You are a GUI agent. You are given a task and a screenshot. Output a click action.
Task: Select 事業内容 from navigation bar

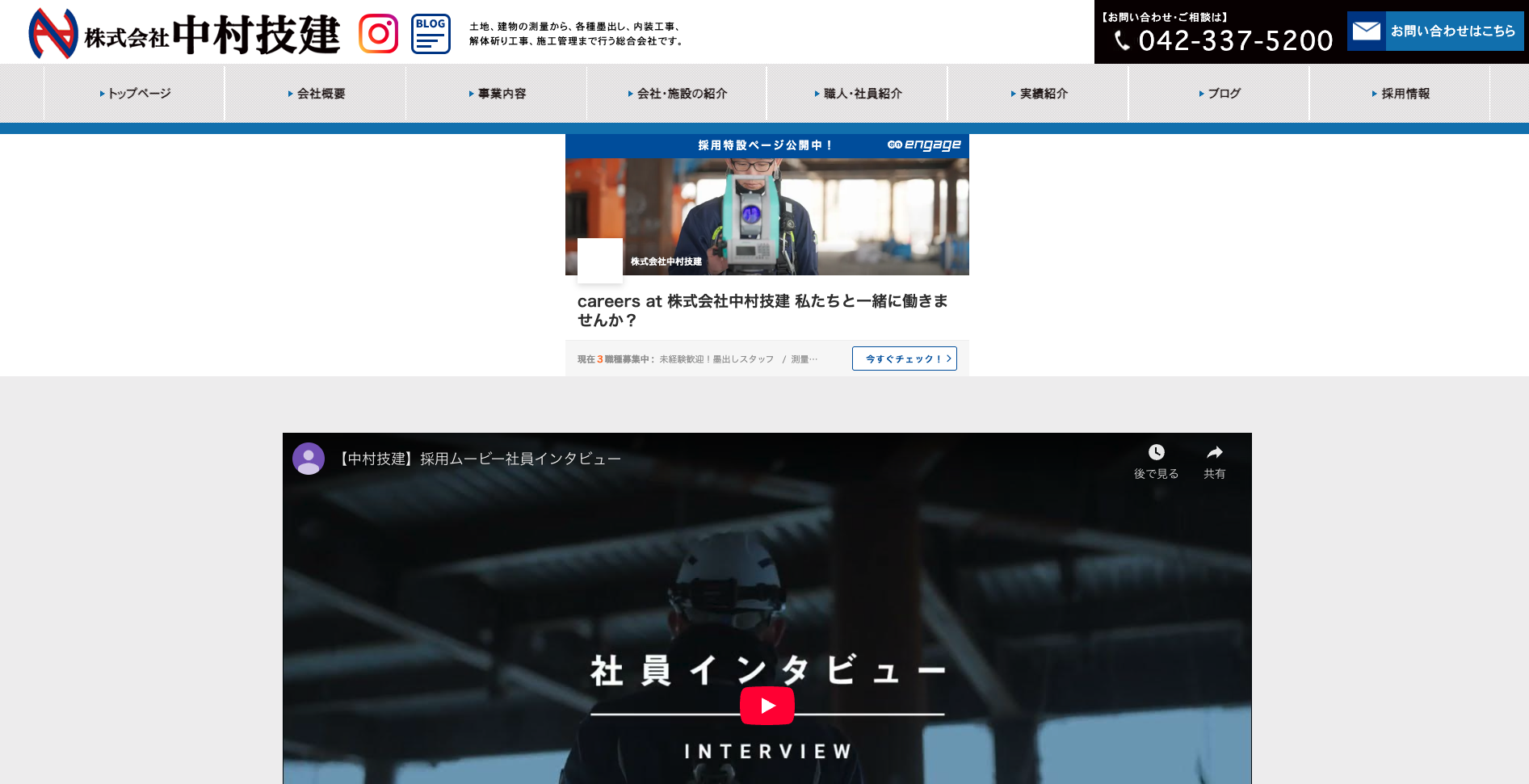(497, 94)
